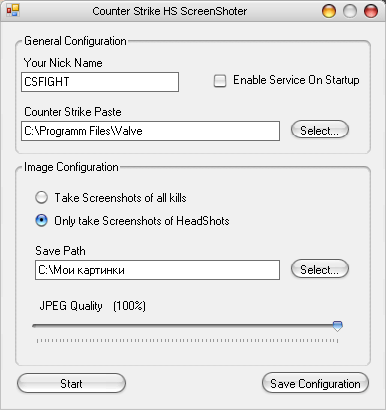Click the Your Nick Name field
Screen dimensions: 386x413
(100, 82)
